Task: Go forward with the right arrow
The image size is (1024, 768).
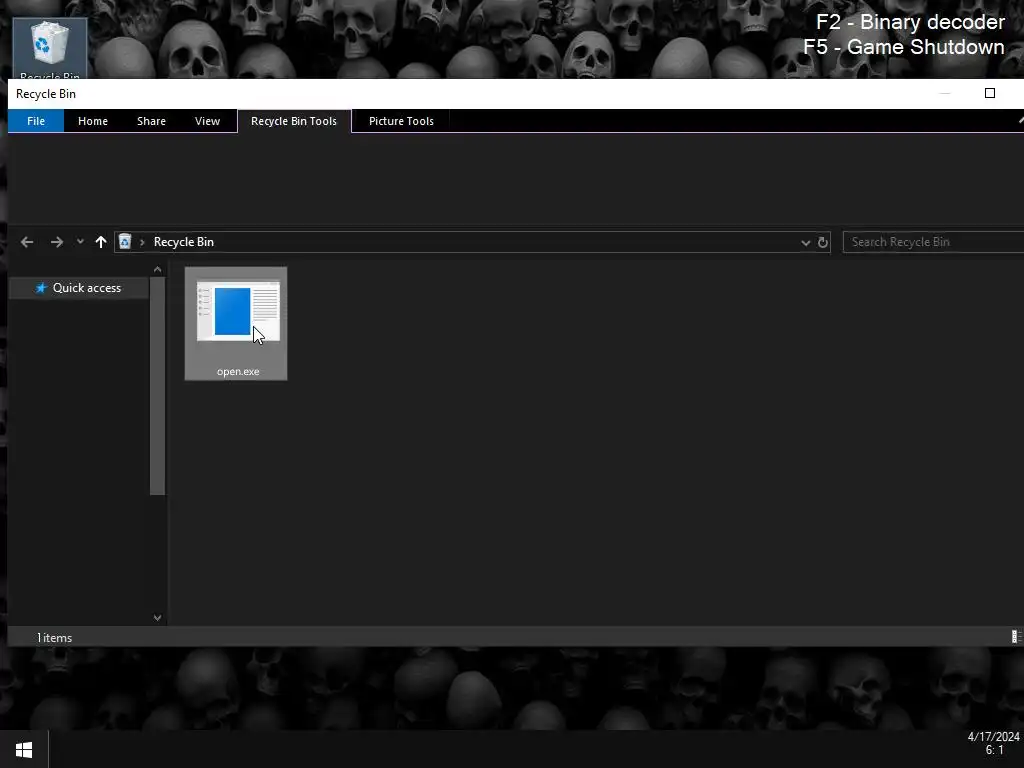Action: [x=57, y=242]
